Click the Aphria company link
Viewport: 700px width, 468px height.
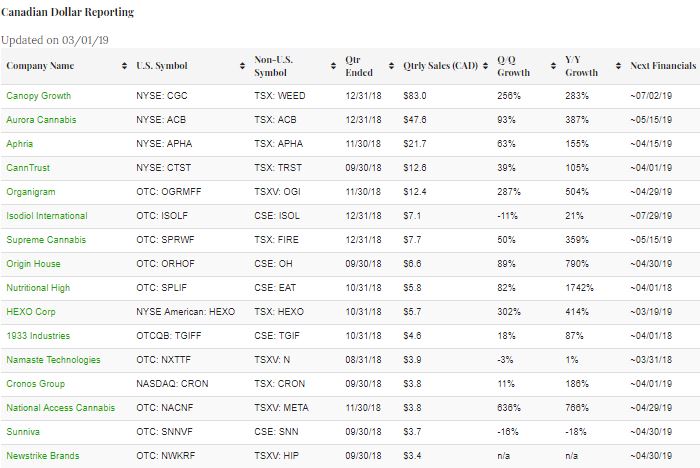click(x=20, y=144)
